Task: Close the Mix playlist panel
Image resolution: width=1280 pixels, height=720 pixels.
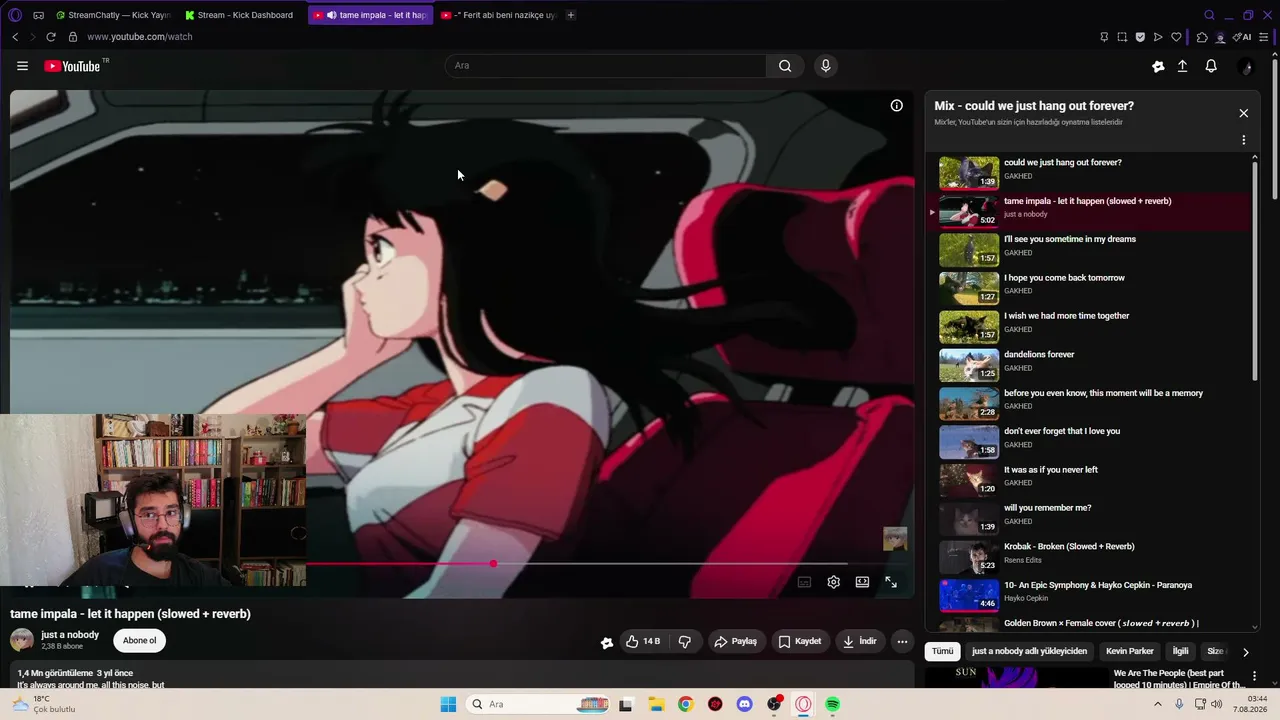Action: coord(1244,113)
